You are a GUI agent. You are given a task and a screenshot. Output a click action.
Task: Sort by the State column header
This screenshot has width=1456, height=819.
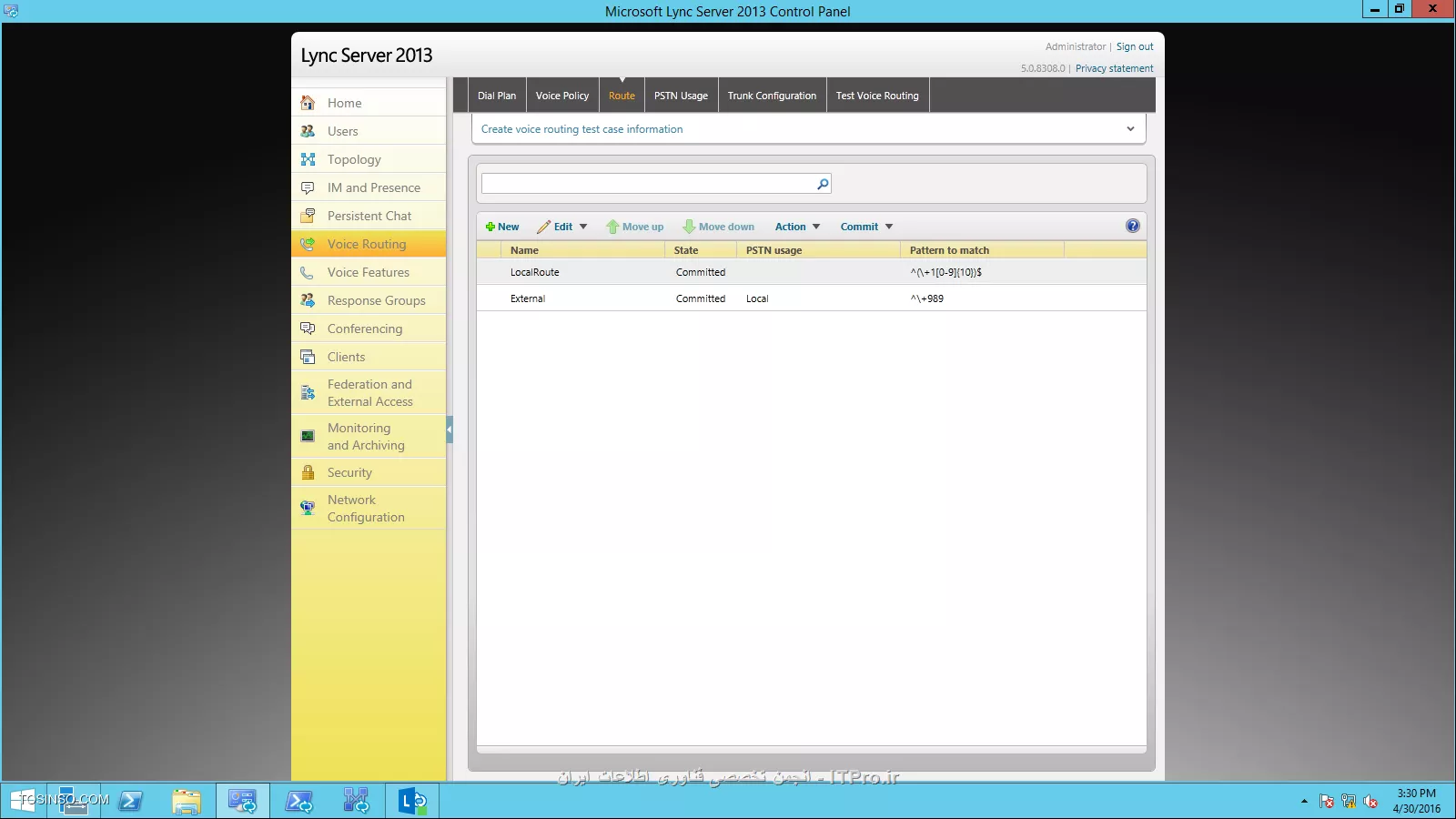pos(701,250)
